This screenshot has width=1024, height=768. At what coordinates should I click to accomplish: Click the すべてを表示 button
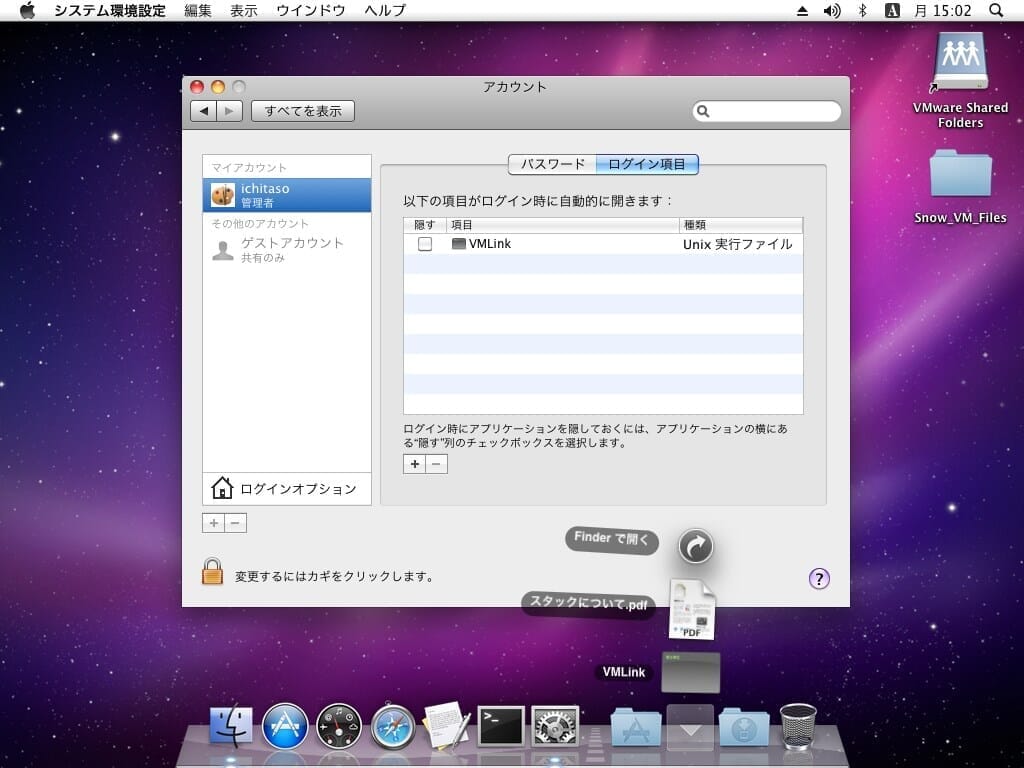tap(303, 111)
